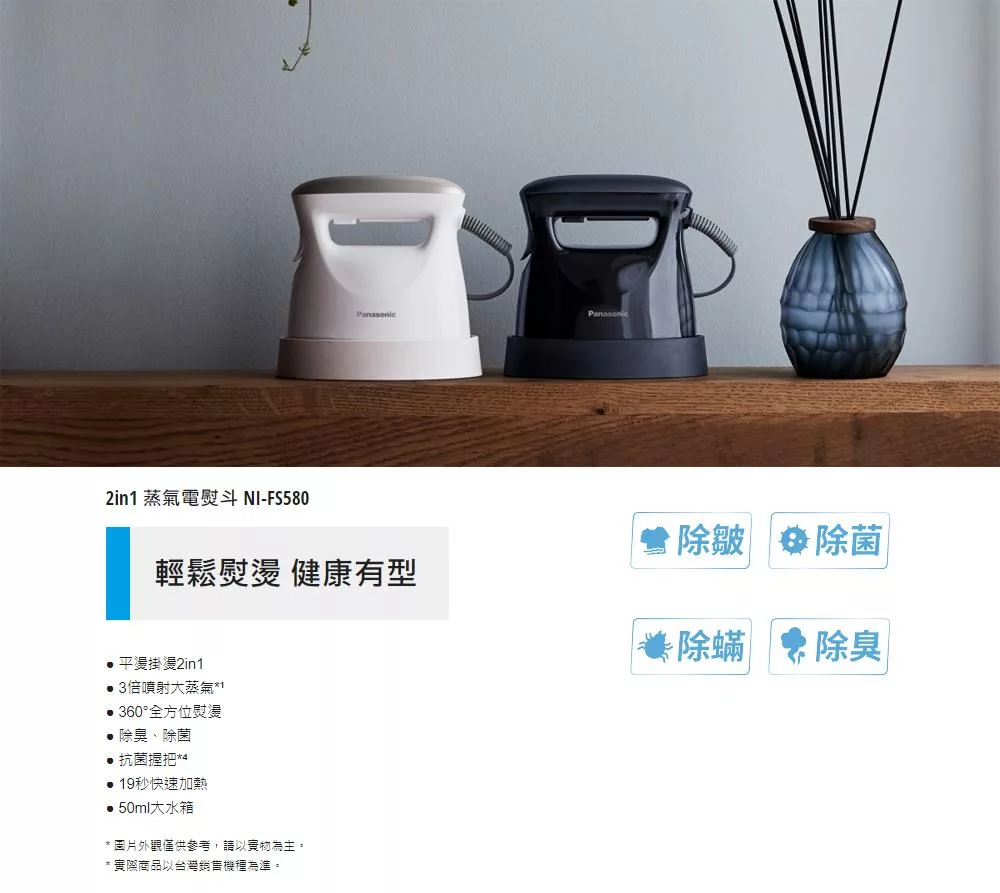This screenshot has width=1000, height=893.
Task: Click the 3倍噴射大蒸氣 feature bullet
Action: [x=165, y=688]
